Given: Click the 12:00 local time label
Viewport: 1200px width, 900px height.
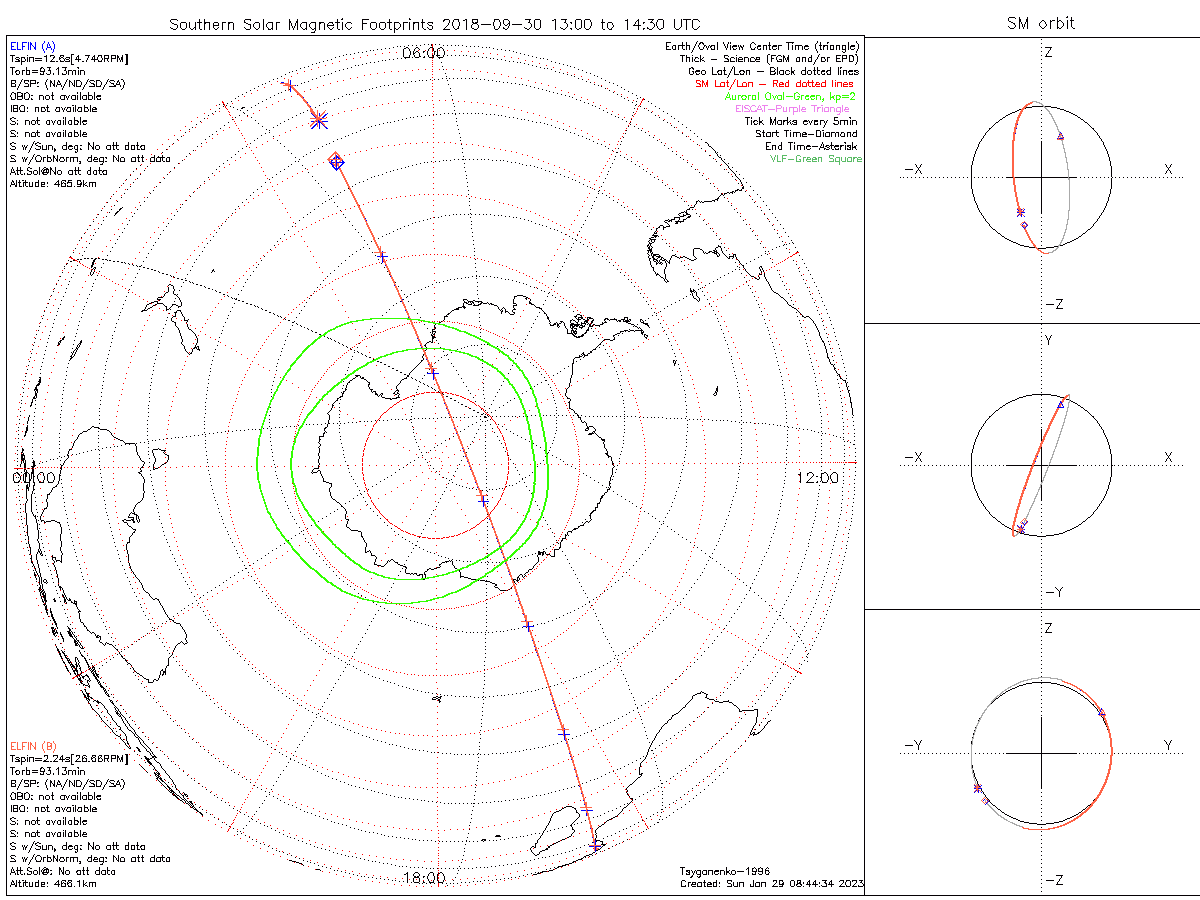Looking at the screenshot, I should tap(818, 478).
